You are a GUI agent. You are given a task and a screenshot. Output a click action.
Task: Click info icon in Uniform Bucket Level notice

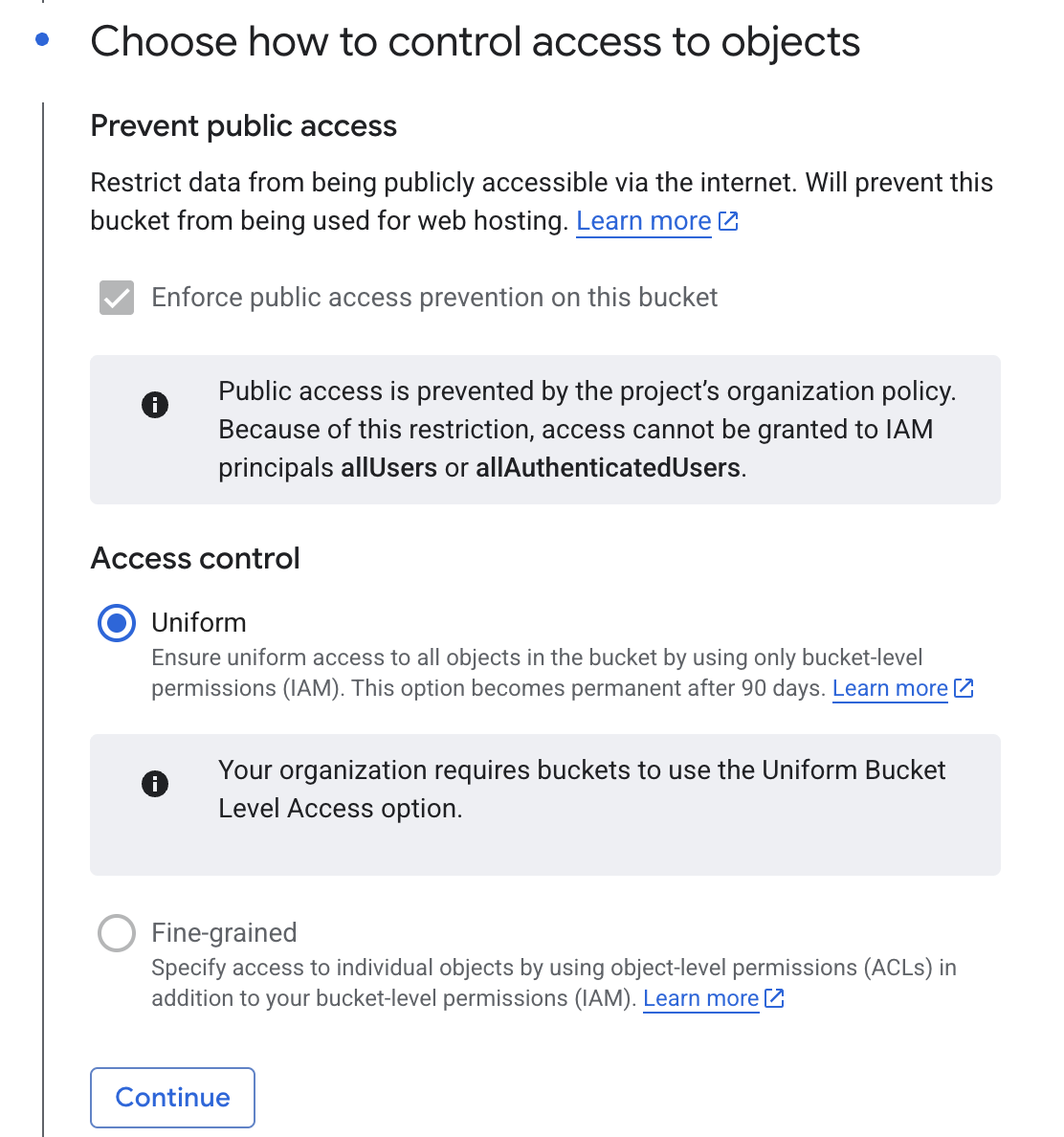pos(155,784)
